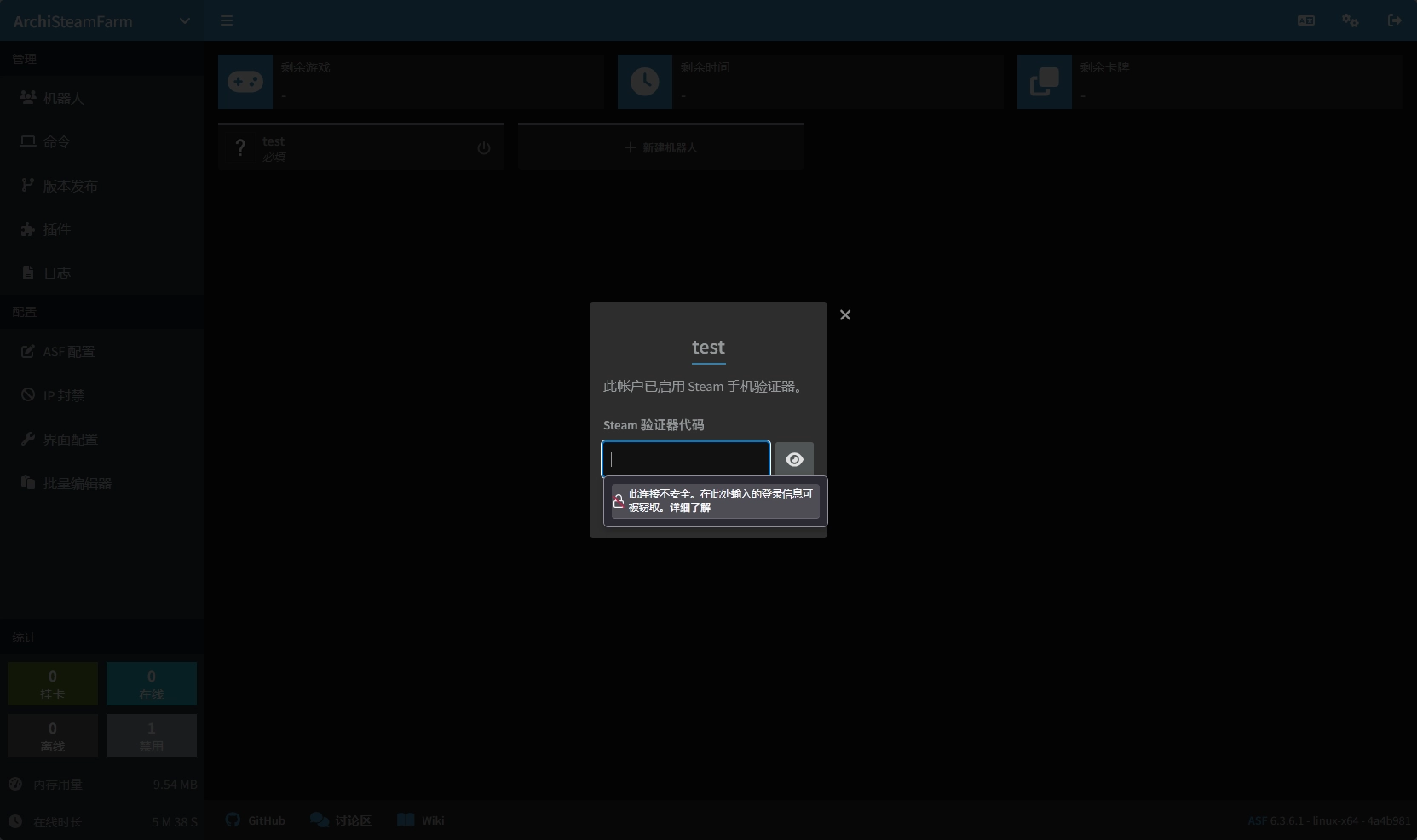This screenshot has width=1417, height=840.
Task: Click the test title in dialog
Action: click(708, 348)
